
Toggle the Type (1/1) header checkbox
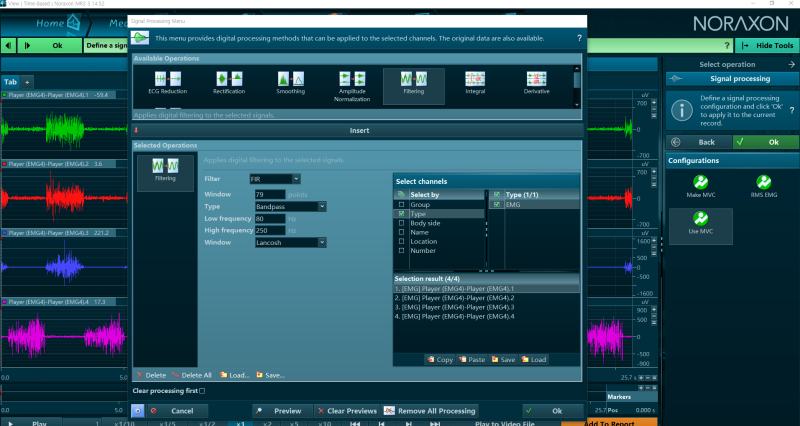point(496,194)
